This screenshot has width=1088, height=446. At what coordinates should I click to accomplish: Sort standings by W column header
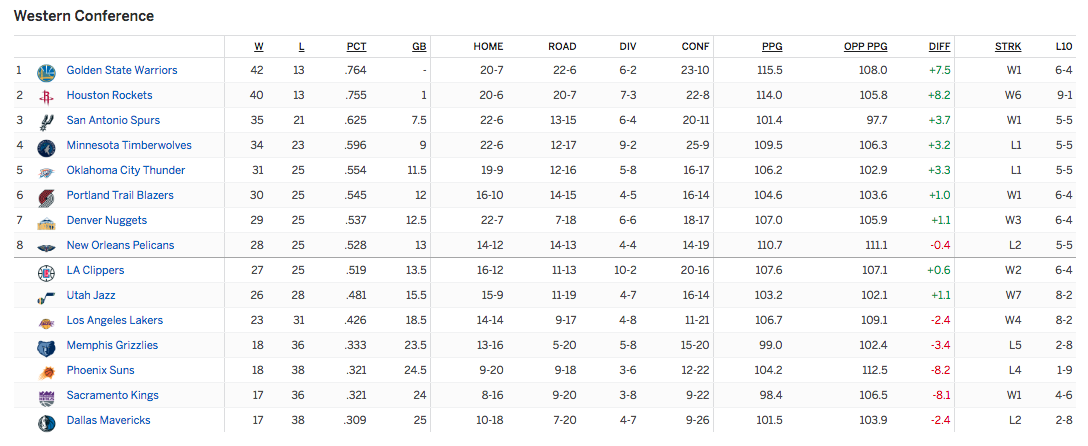click(259, 47)
